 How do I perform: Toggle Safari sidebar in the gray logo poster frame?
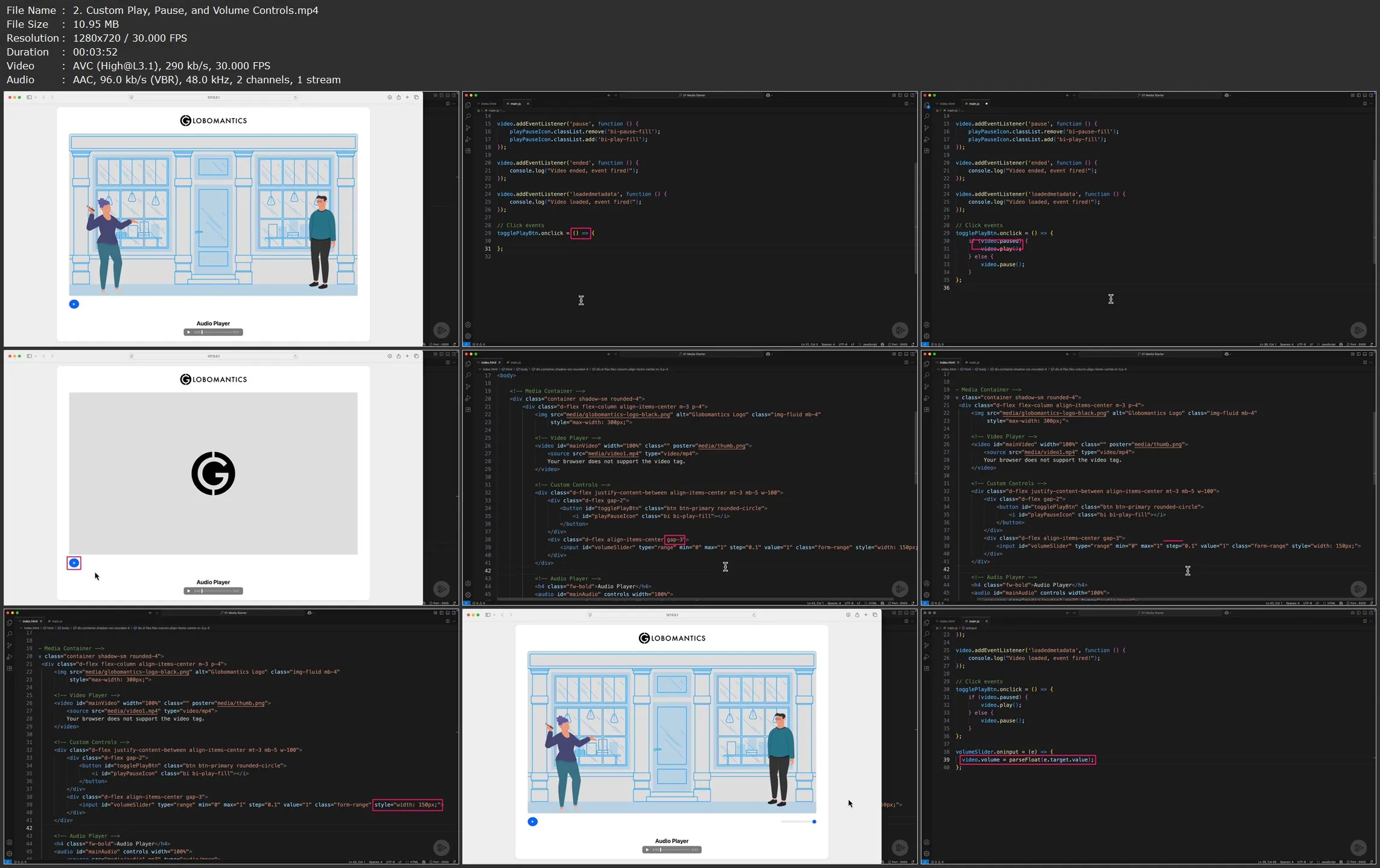29,356
